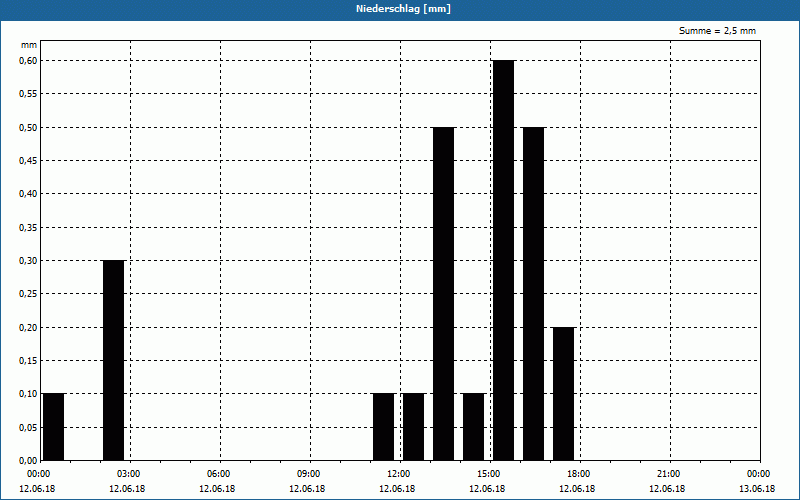800x500 pixels.
Task: Click the 13.06.18 date label
Action: click(757, 489)
